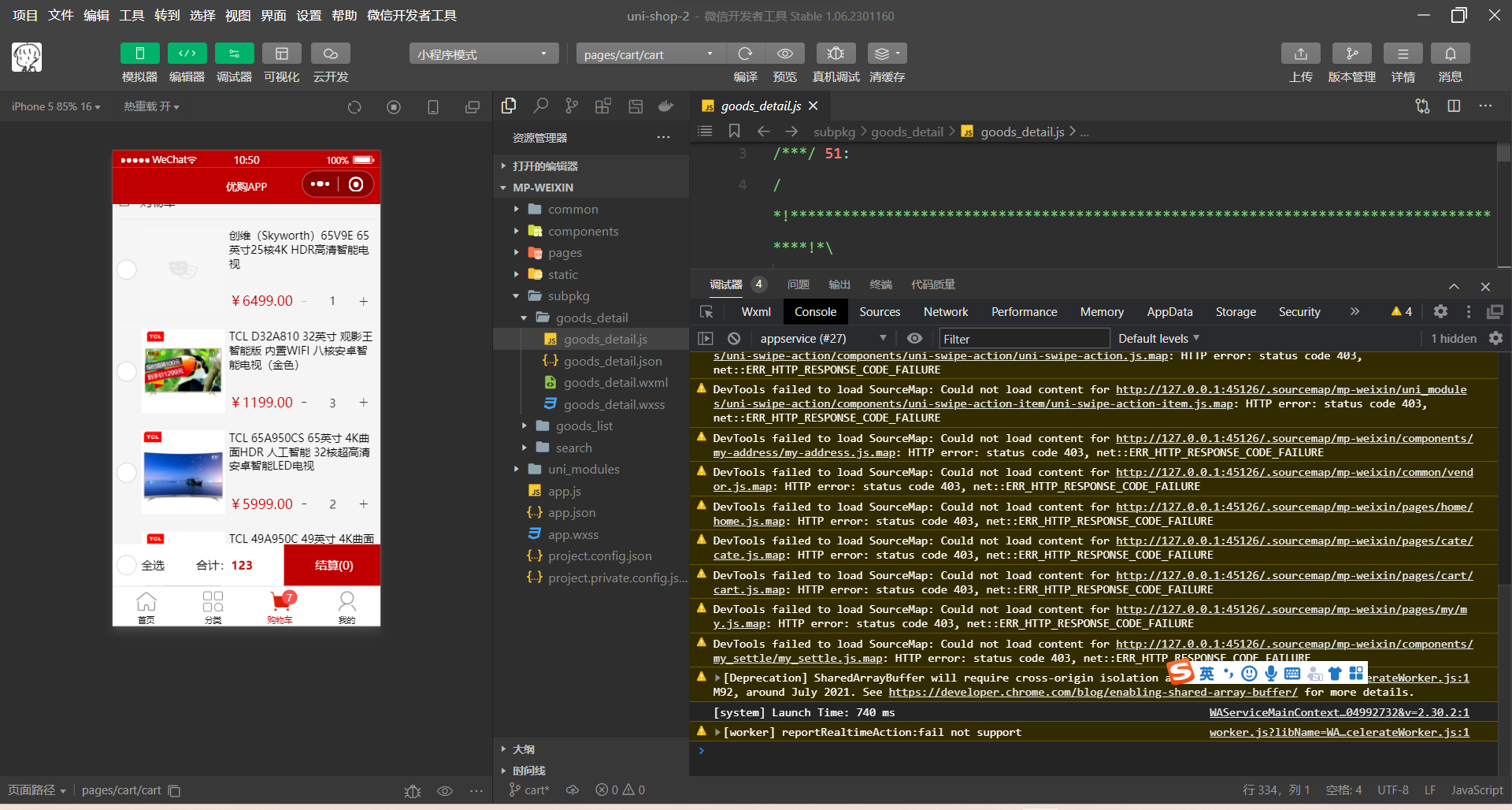Clear the console with block icon
Screen dimensions: 1512x810
[x=734, y=338]
